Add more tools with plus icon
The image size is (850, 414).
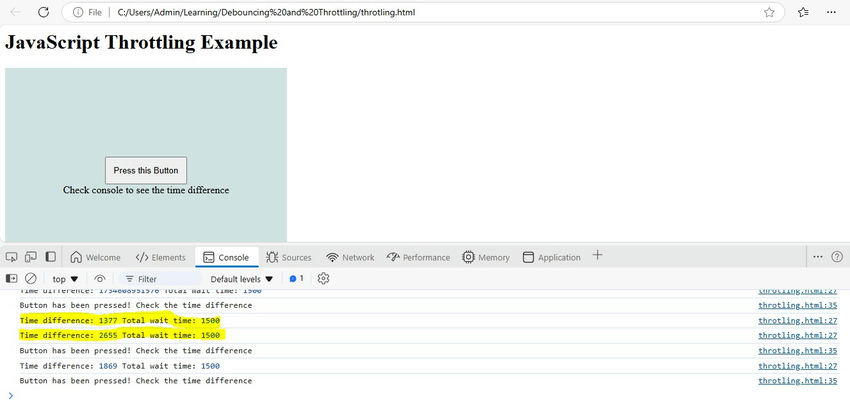point(597,255)
